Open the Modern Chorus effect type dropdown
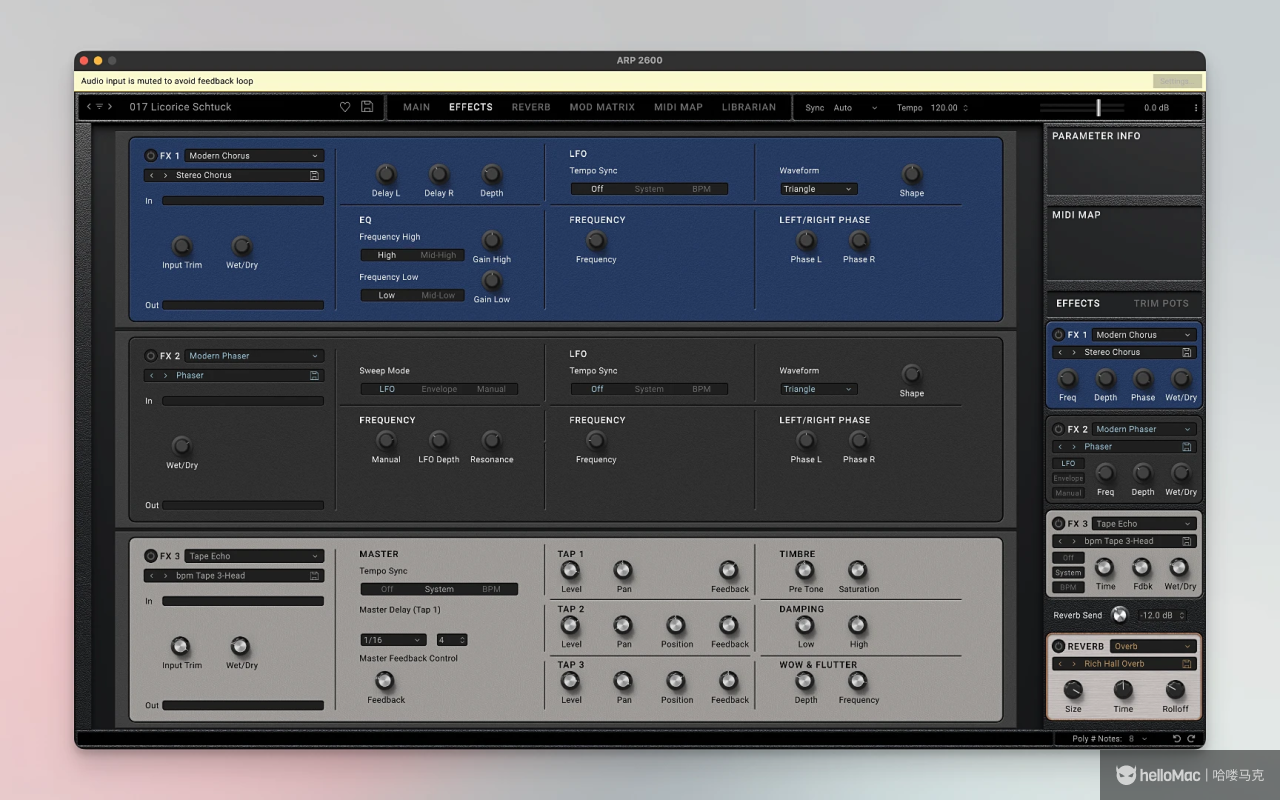This screenshot has width=1280, height=800. (x=254, y=156)
